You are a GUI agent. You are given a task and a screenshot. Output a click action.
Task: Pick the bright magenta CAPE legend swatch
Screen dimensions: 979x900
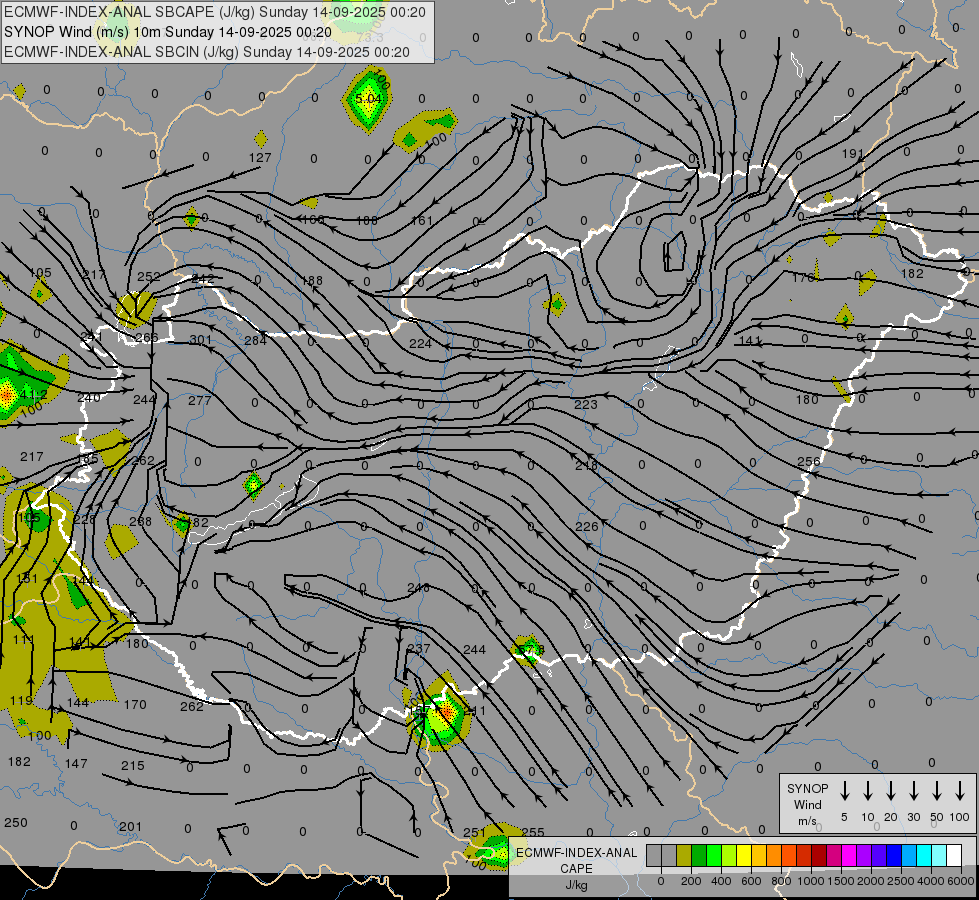(849, 855)
